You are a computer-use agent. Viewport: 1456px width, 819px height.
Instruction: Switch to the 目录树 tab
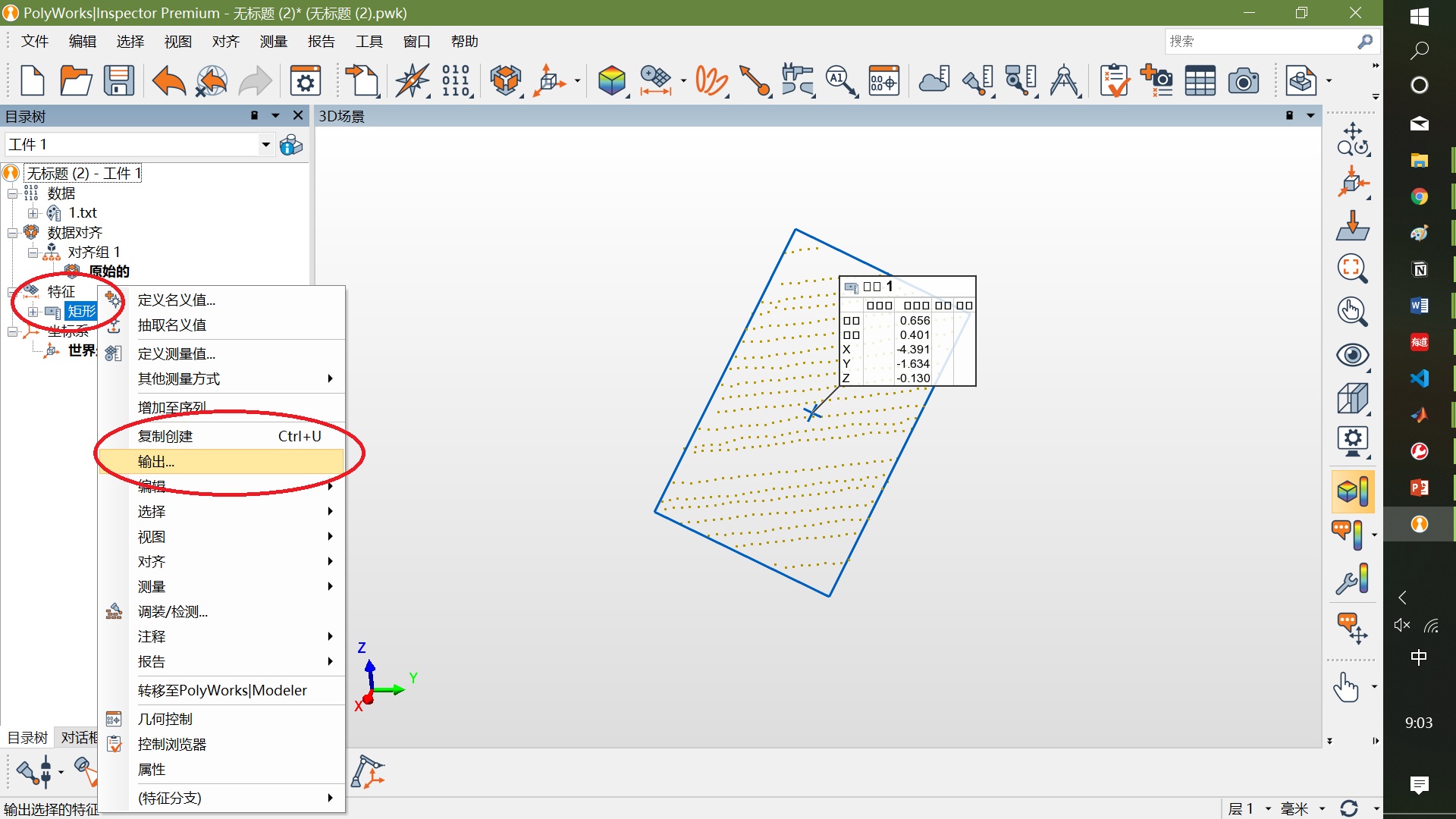pyautogui.click(x=27, y=737)
